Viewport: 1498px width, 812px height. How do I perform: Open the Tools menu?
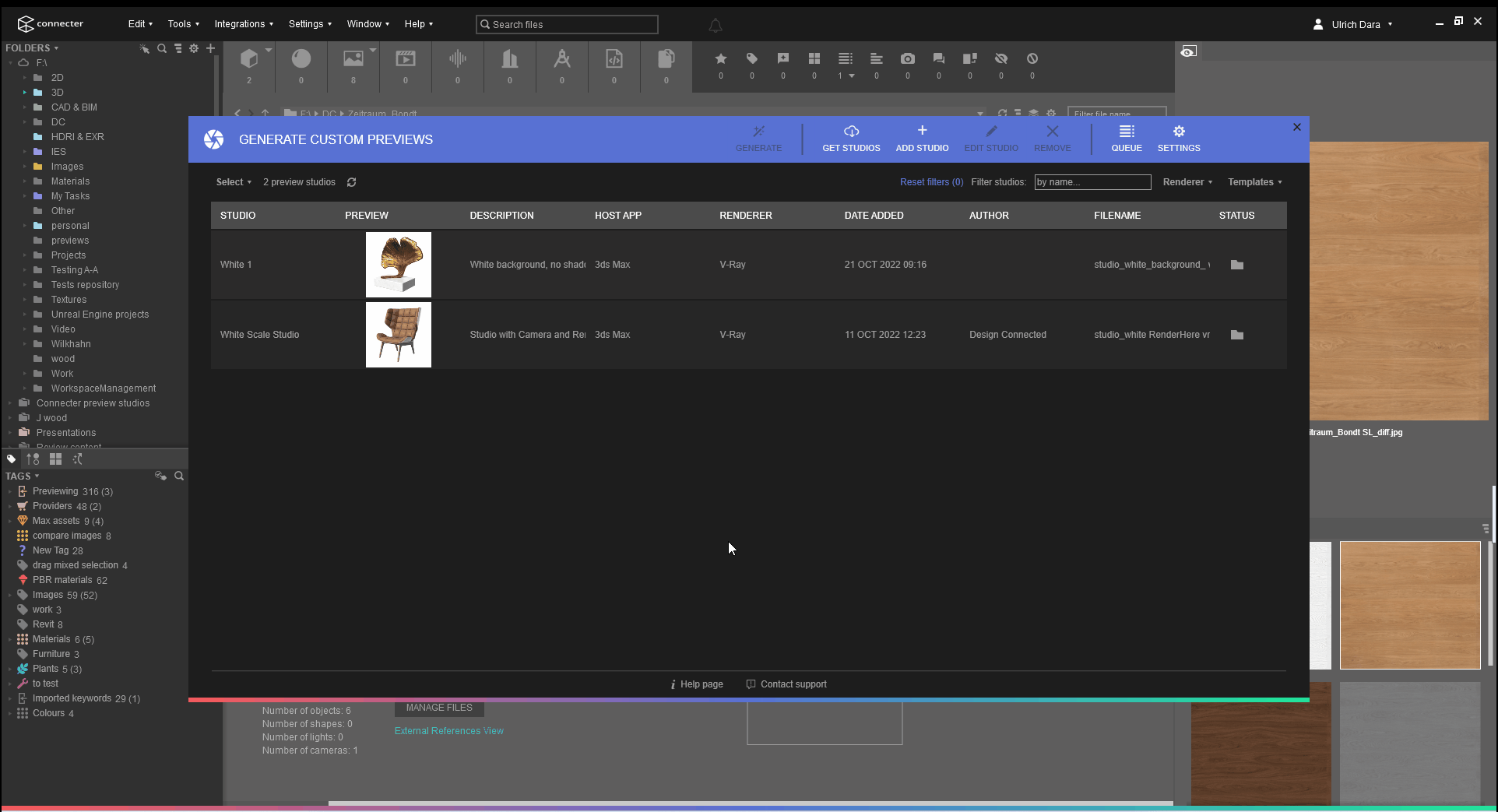point(182,23)
